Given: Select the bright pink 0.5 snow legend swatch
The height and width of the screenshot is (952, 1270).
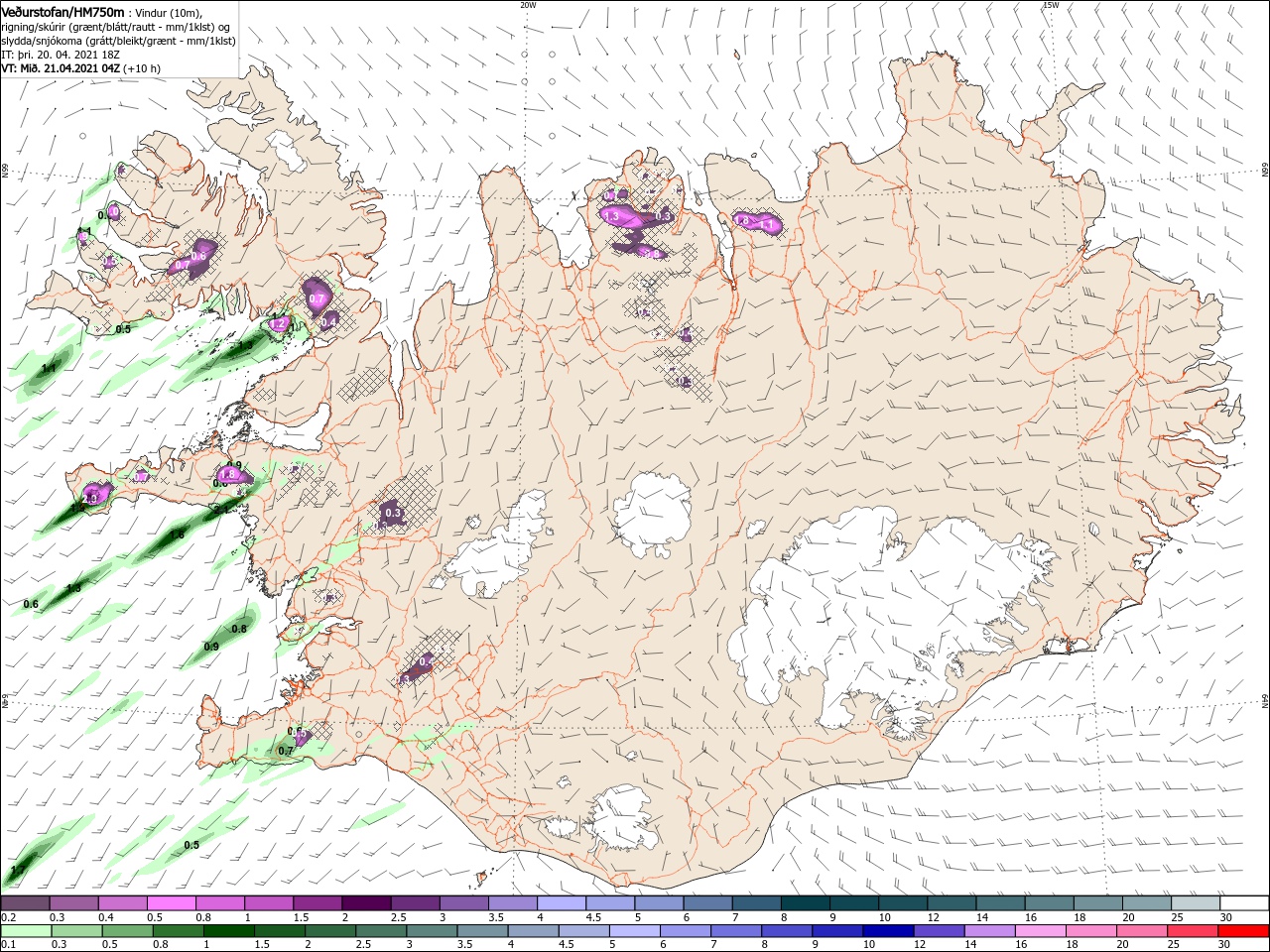Looking at the screenshot, I should pos(171,902).
